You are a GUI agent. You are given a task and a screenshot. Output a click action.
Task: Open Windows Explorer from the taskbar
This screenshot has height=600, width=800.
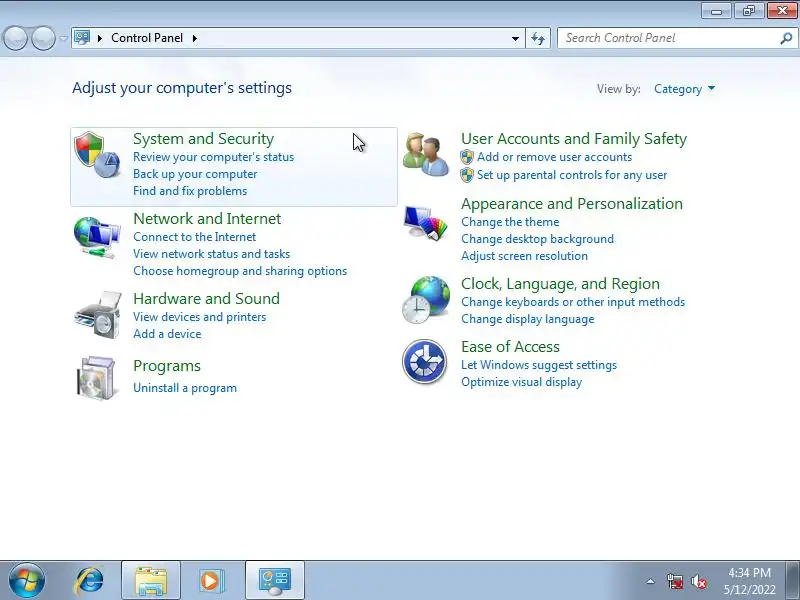point(151,580)
